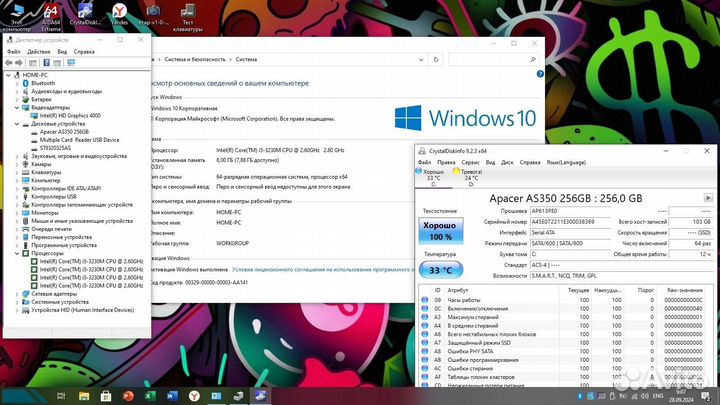Collapse the 'Видеоадаптеры' node
This screenshot has height=405, width=720.
[x=17, y=107]
